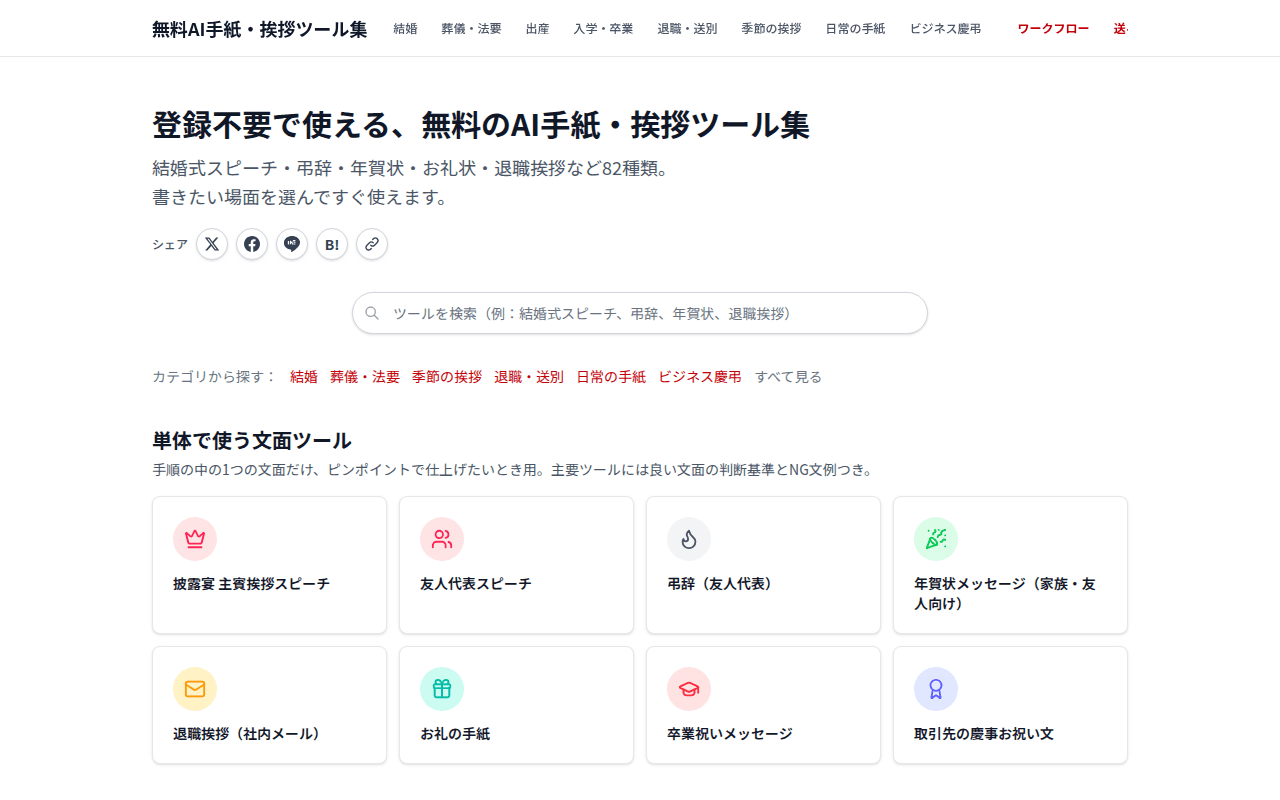The image size is (1280, 800).
Task: Open 卒業祝いメッセージ card title
Action: pos(730,734)
